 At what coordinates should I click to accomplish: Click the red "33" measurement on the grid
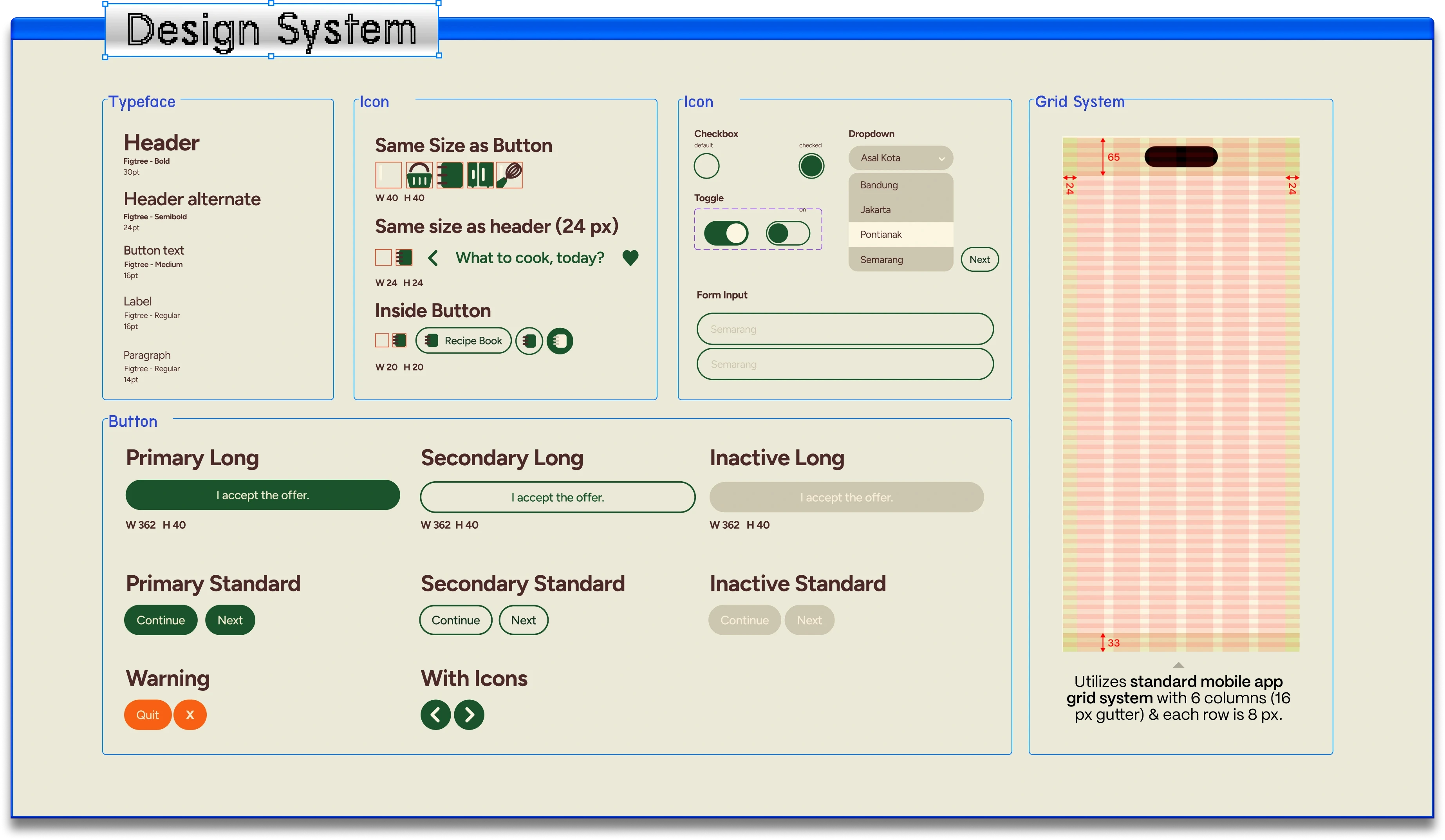pyautogui.click(x=1114, y=643)
